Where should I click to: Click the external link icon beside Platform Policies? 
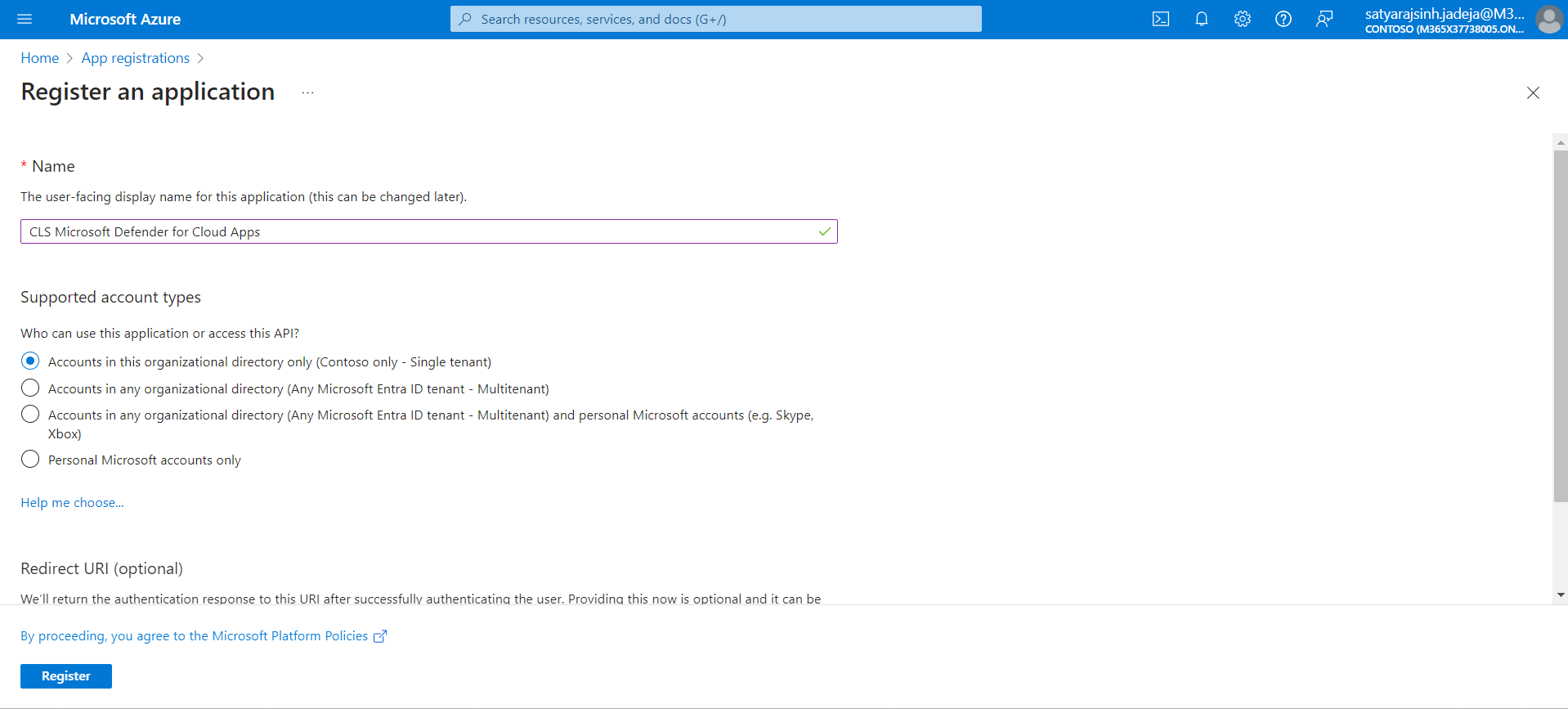pyautogui.click(x=380, y=636)
